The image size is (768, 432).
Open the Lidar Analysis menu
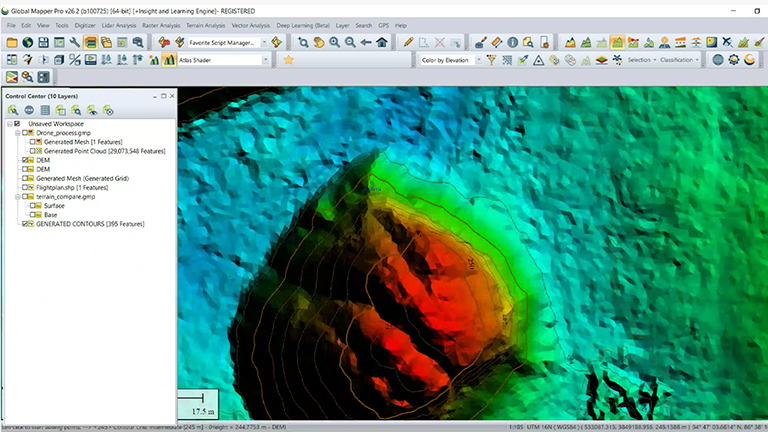coord(119,24)
